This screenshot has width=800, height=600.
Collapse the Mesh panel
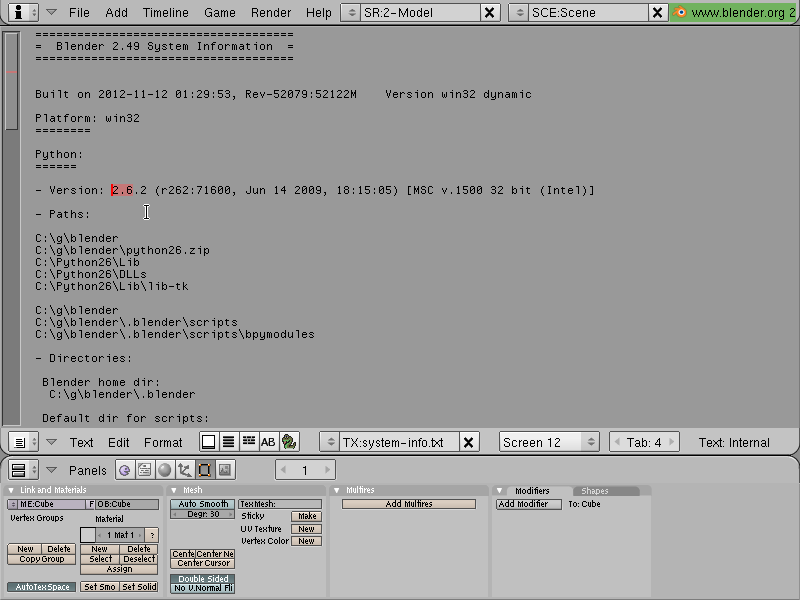pos(174,490)
